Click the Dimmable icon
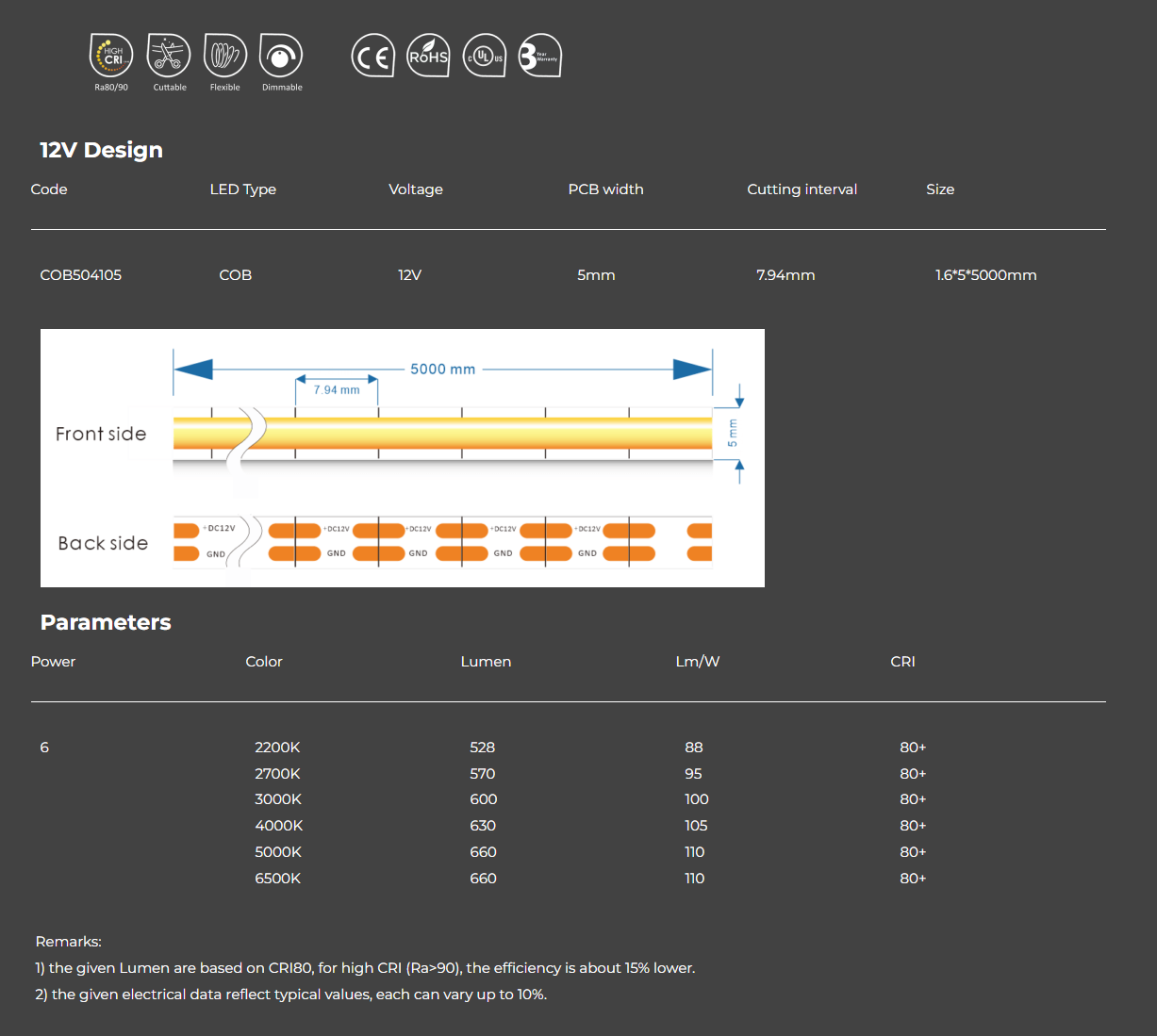Viewport: 1157px width, 1036px height. pyautogui.click(x=281, y=56)
